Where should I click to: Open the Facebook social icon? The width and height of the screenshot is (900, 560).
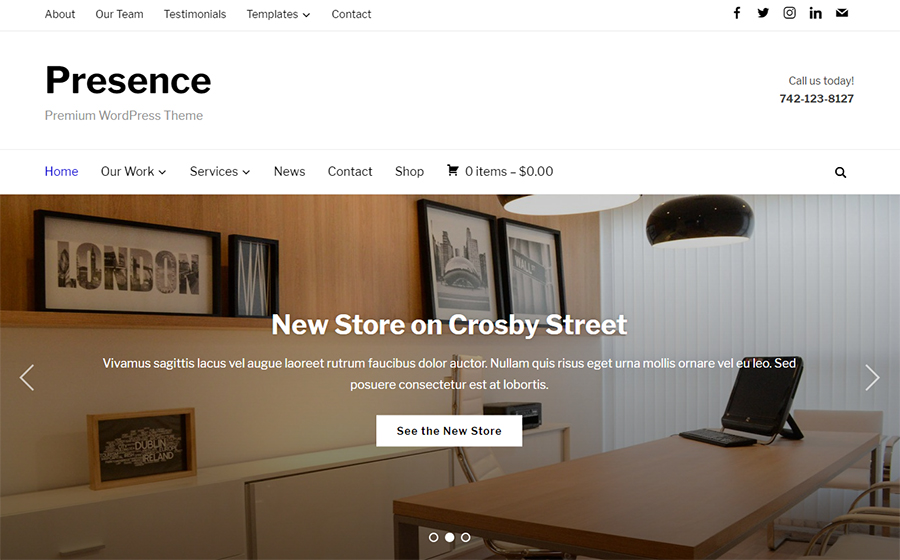pyautogui.click(x=737, y=13)
